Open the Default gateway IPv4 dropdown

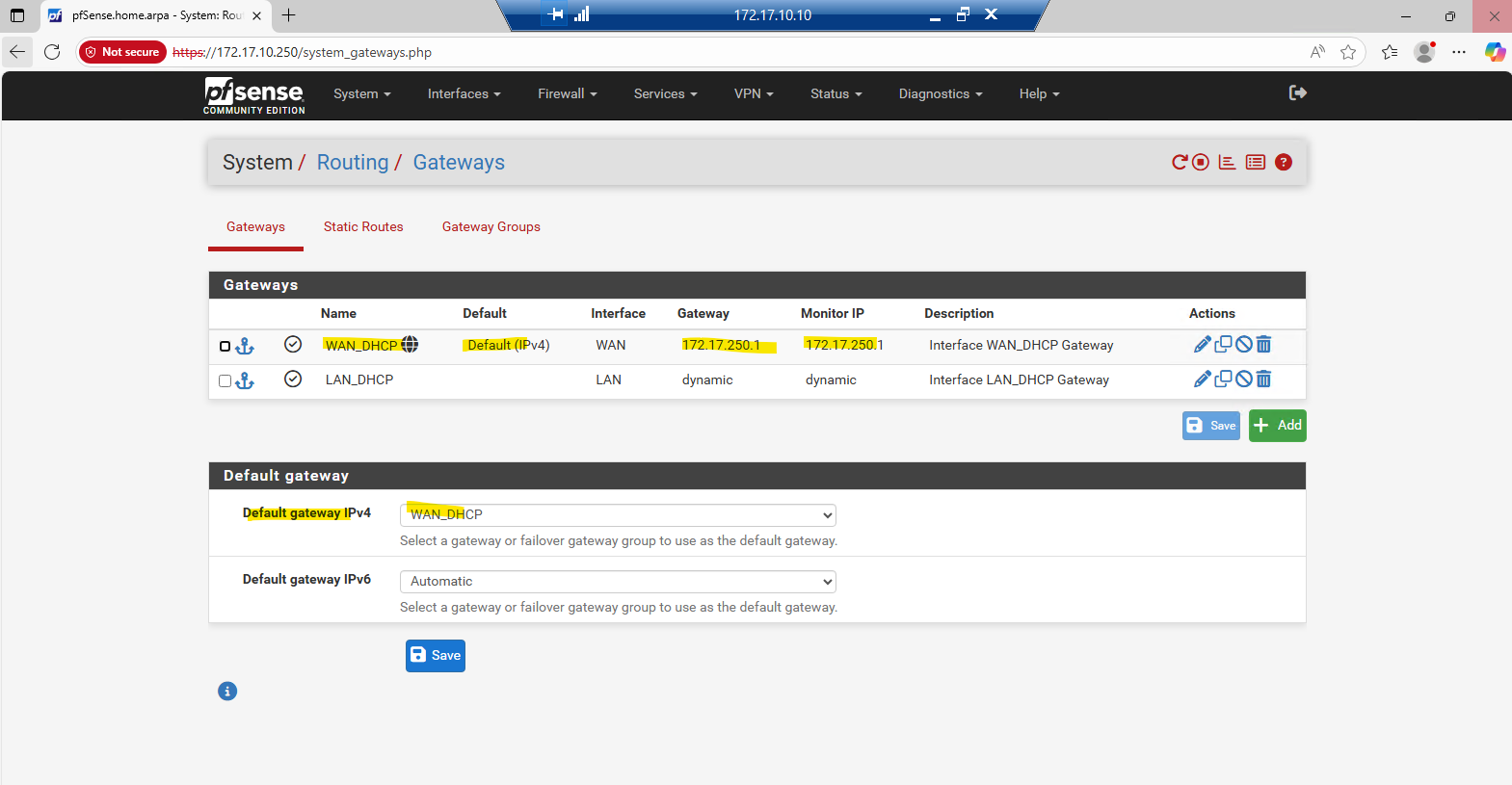coord(617,514)
